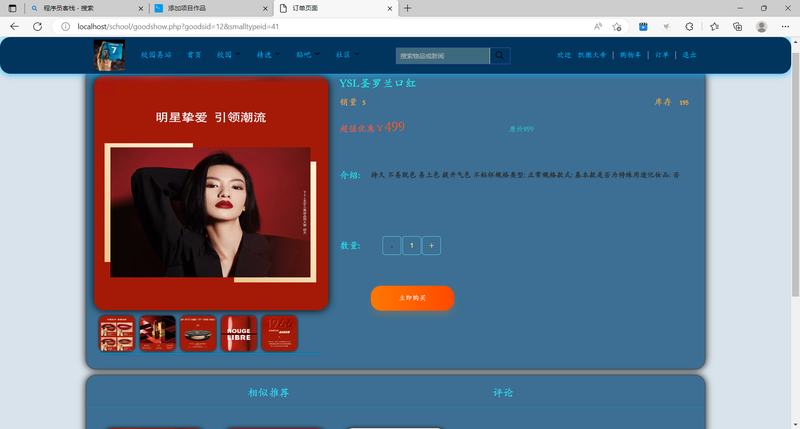This screenshot has height=429, width=800.
Task: Click the address bar URL
Action: (178, 27)
